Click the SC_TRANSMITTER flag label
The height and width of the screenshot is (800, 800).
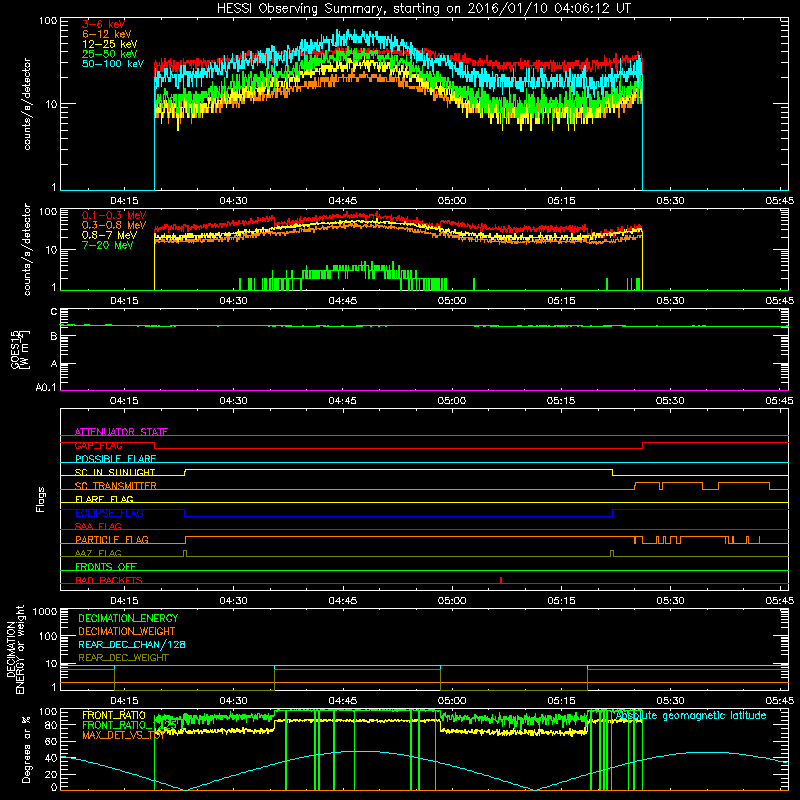tap(116, 486)
